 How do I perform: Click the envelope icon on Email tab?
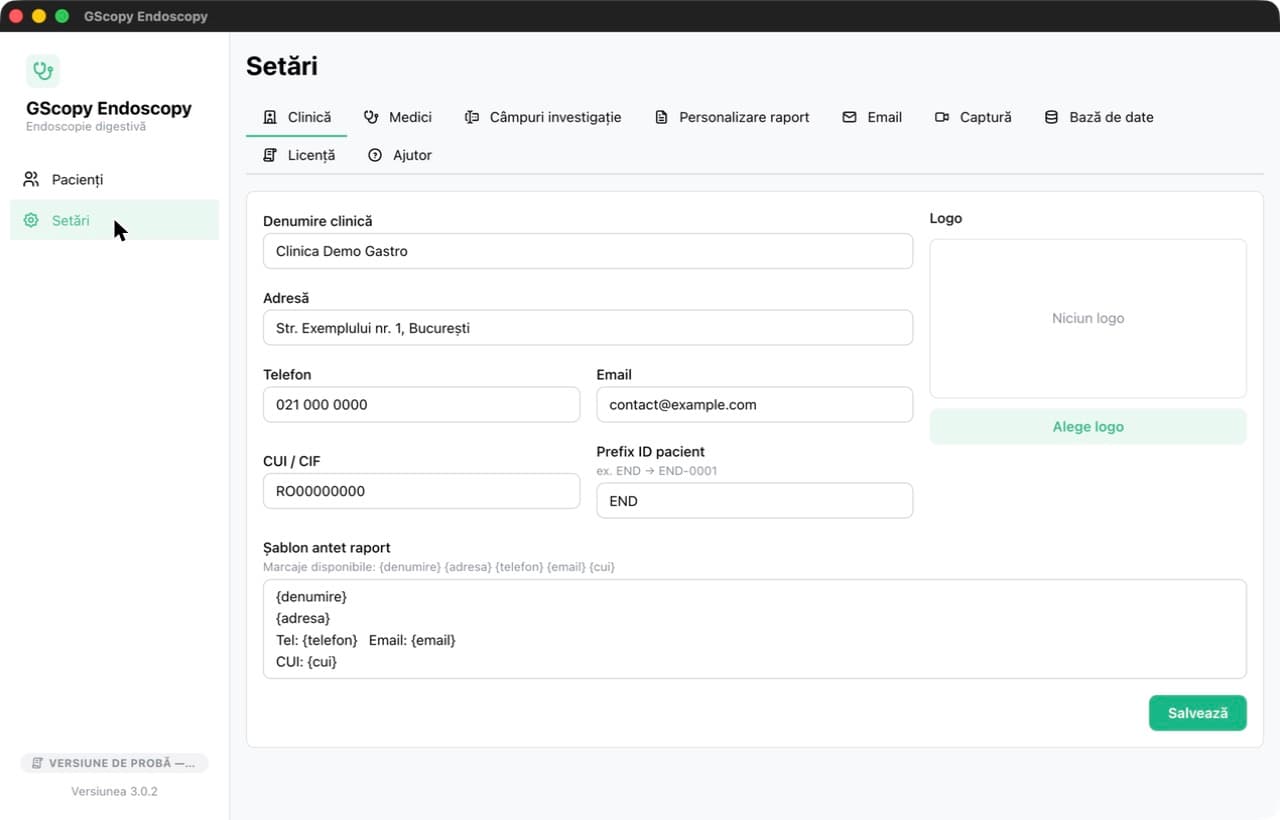tap(849, 117)
